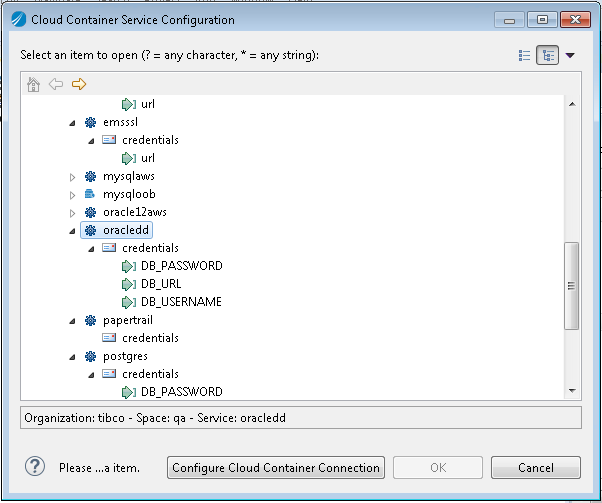Screen dimensions: 602x503
Task: Click the Cancel button
Action: [536, 468]
